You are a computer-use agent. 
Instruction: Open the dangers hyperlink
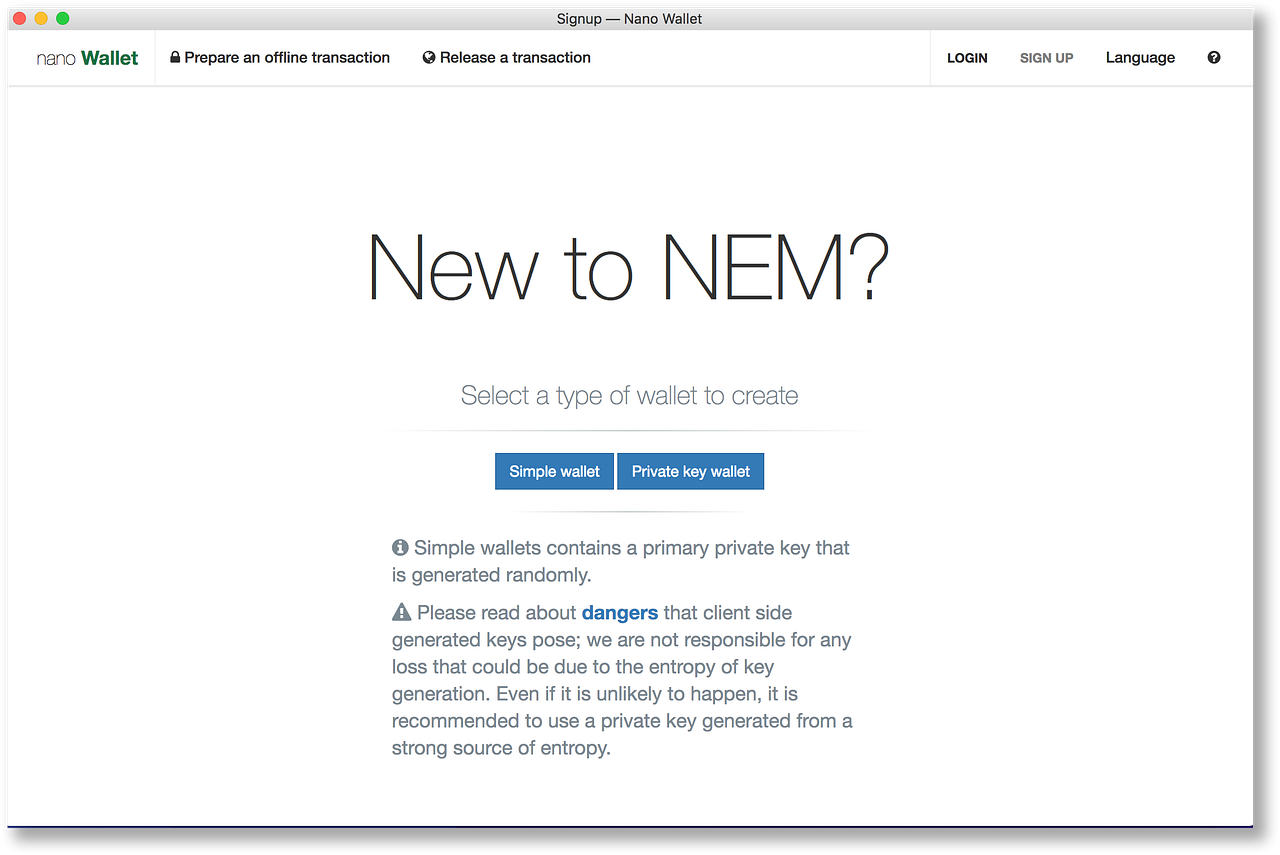click(619, 612)
